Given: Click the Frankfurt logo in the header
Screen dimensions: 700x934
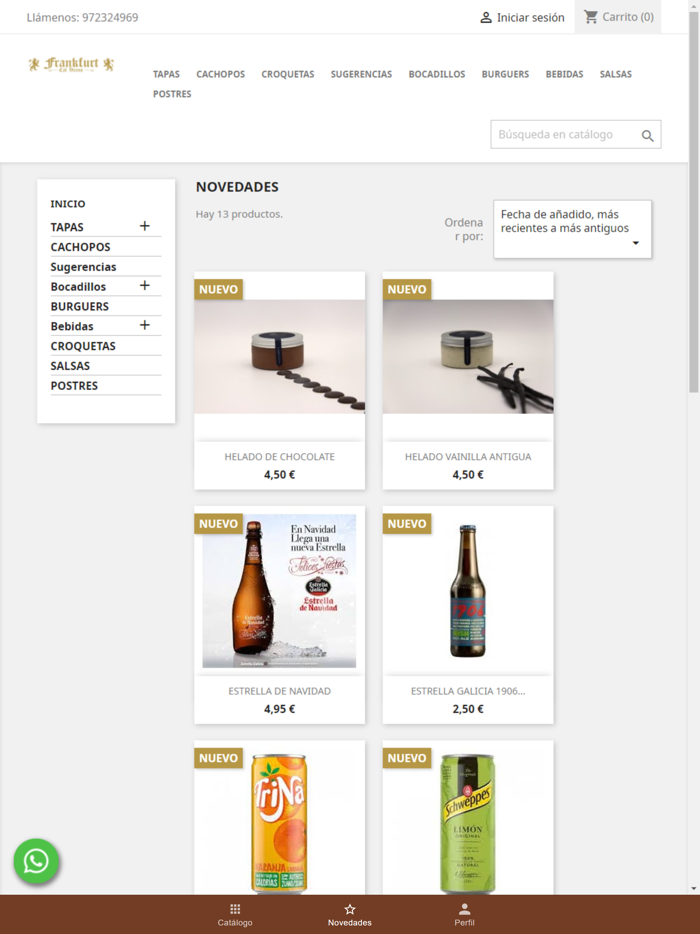Looking at the screenshot, I should (x=71, y=64).
